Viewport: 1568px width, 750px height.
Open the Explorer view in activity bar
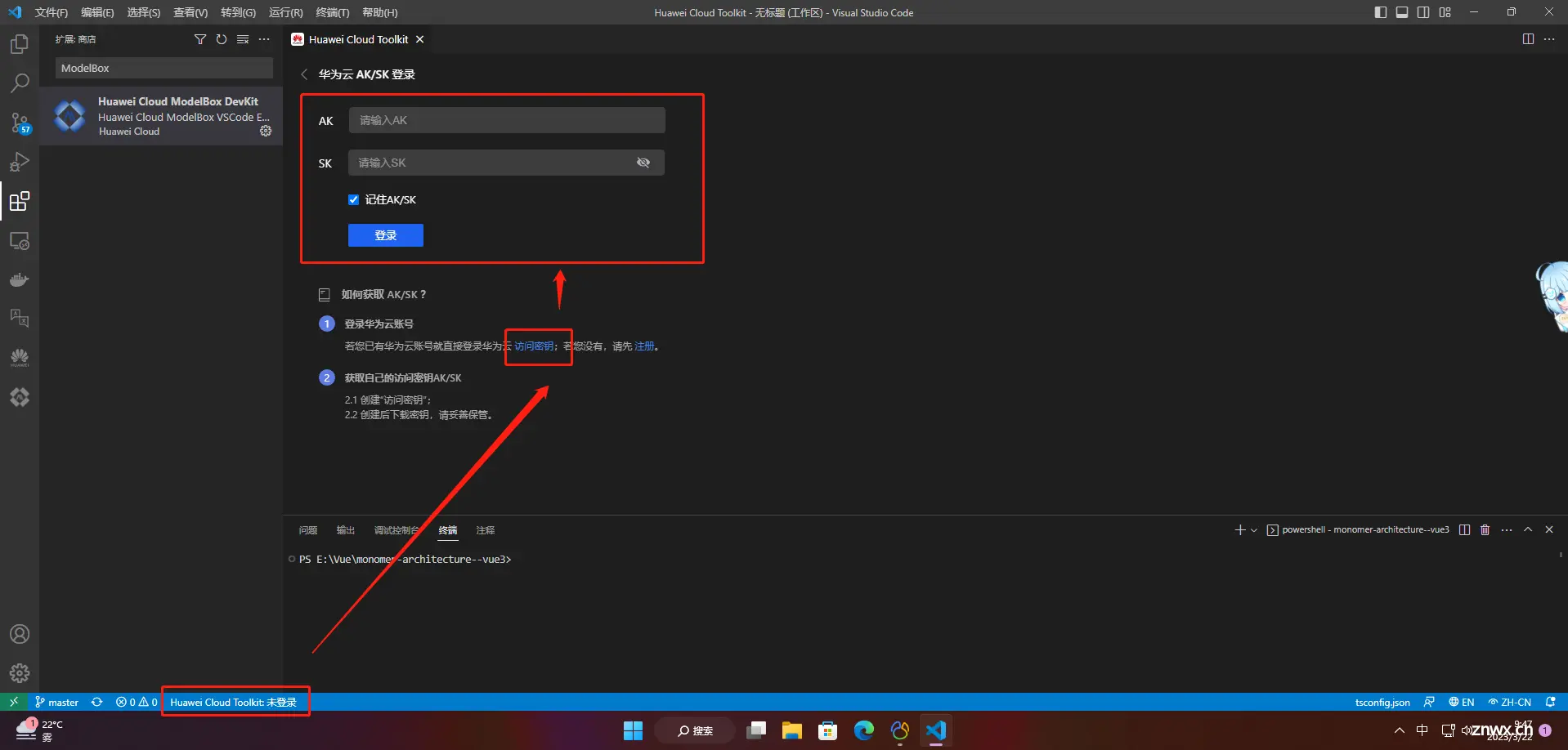click(x=20, y=43)
